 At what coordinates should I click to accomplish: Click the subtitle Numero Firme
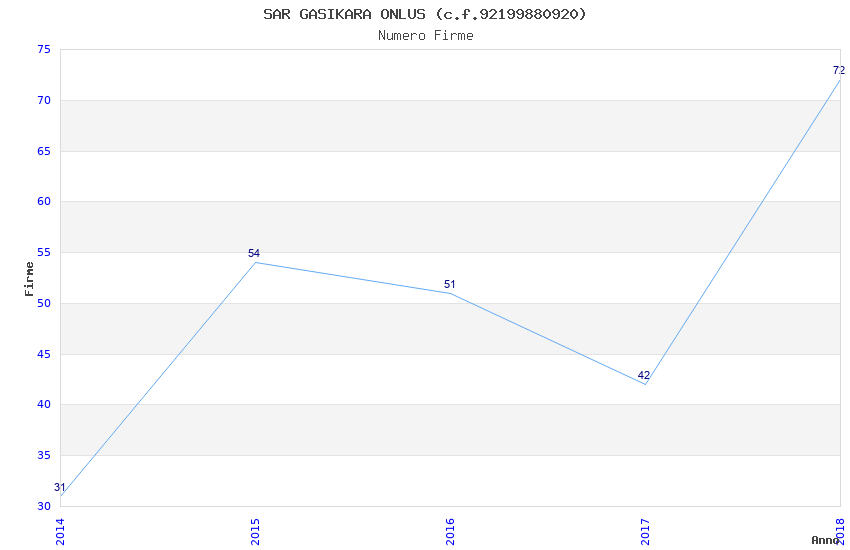(x=426, y=35)
